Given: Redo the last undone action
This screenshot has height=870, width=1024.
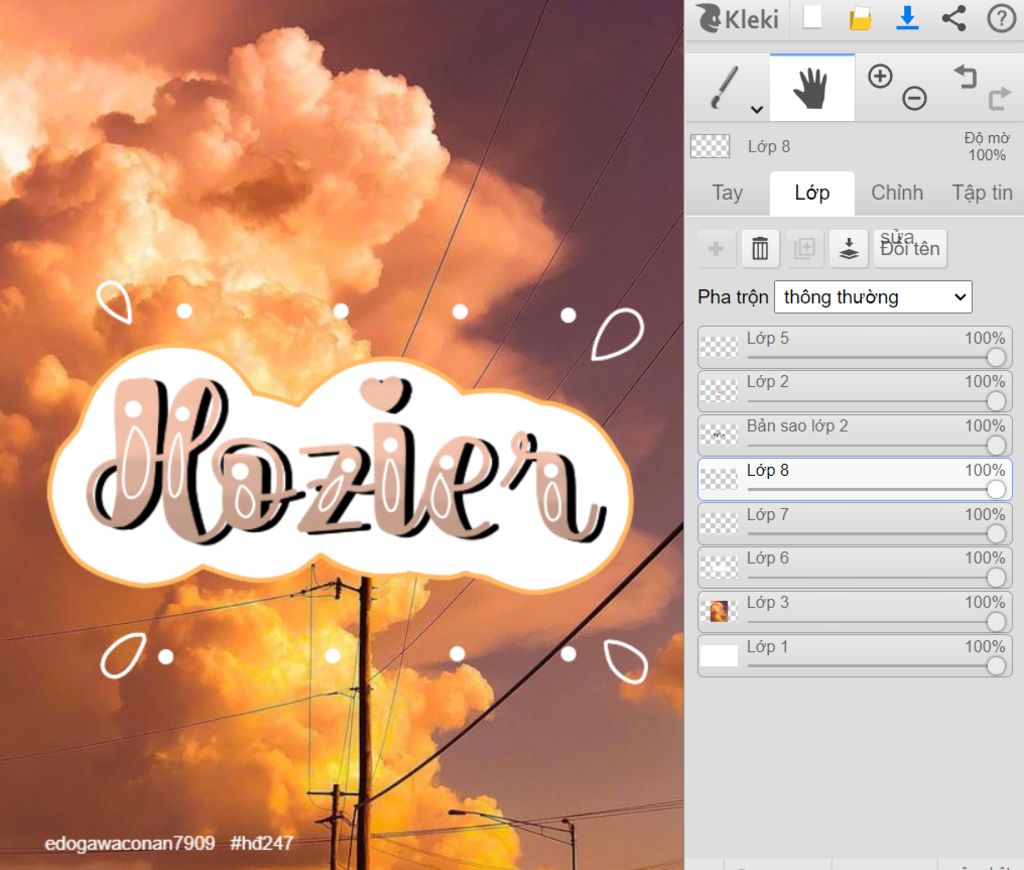Looking at the screenshot, I should tap(999, 99).
